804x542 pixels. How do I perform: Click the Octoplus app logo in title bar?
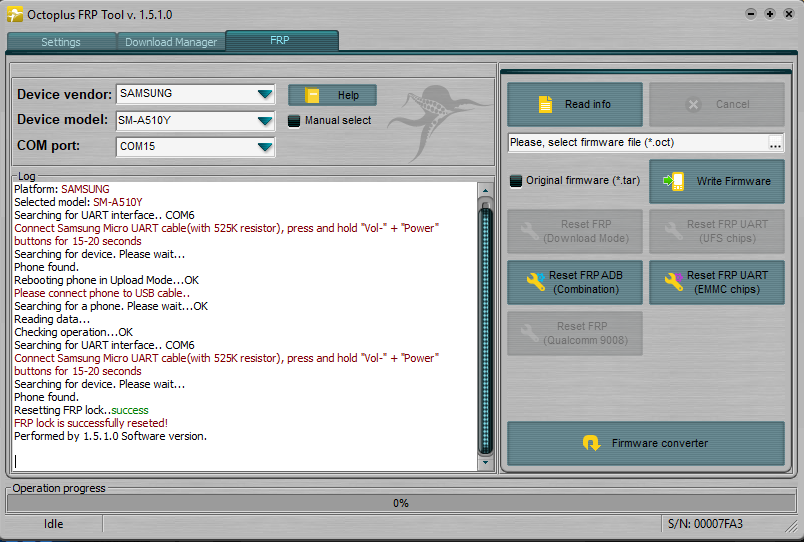pyautogui.click(x=15, y=14)
